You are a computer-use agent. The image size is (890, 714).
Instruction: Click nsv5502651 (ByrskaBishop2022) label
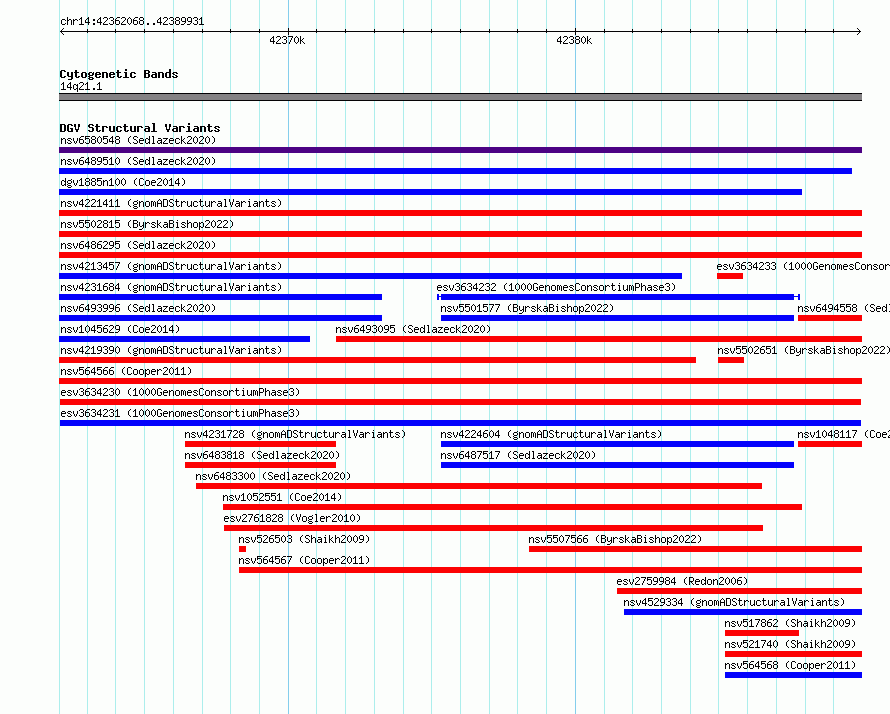(x=804, y=350)
